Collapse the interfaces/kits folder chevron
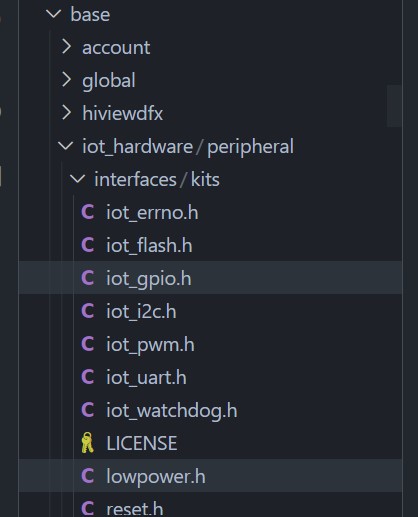Image resolution: width=418 pixels, height=517 pixels. [x=78, y=179]
